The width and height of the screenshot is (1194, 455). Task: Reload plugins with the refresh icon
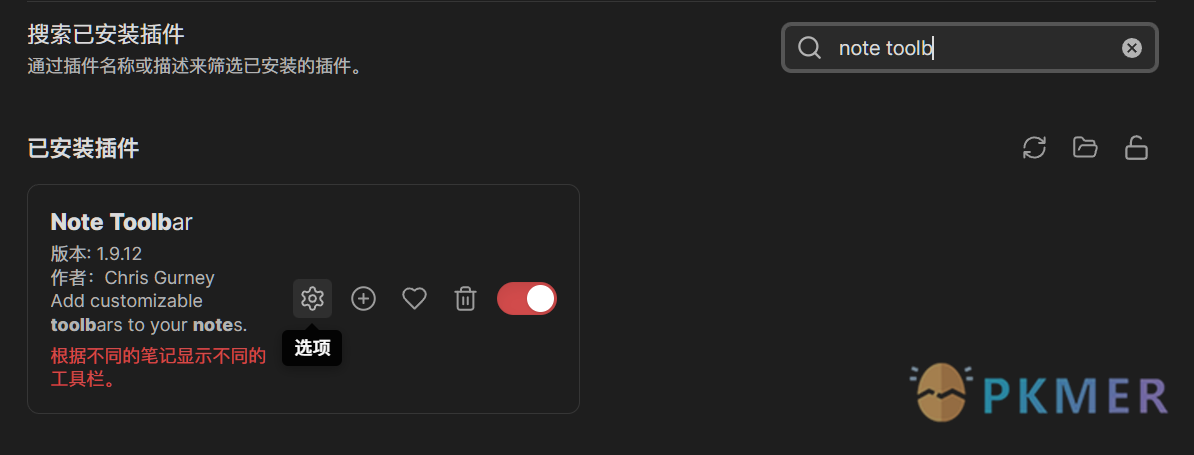tap(1034, 147)
